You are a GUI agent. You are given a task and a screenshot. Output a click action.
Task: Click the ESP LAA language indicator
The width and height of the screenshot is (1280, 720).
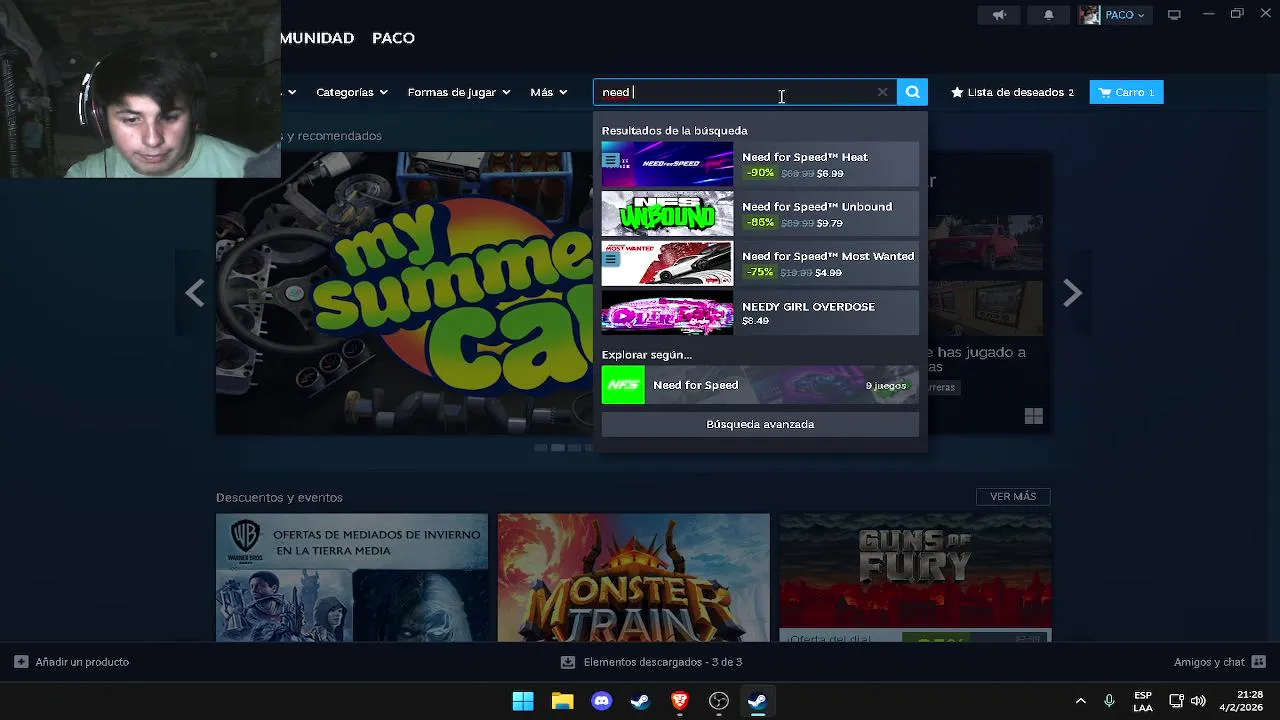pos(1143,701)
